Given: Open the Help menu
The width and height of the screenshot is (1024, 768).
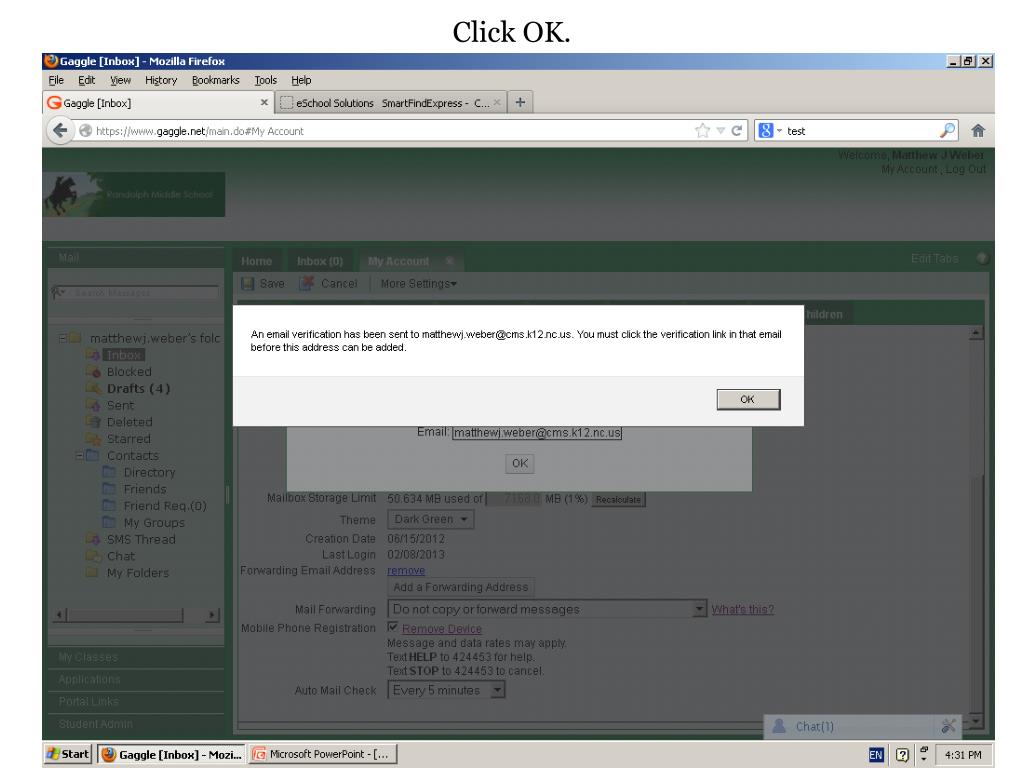Looking at the screenshot, I should tap(301, 80).
